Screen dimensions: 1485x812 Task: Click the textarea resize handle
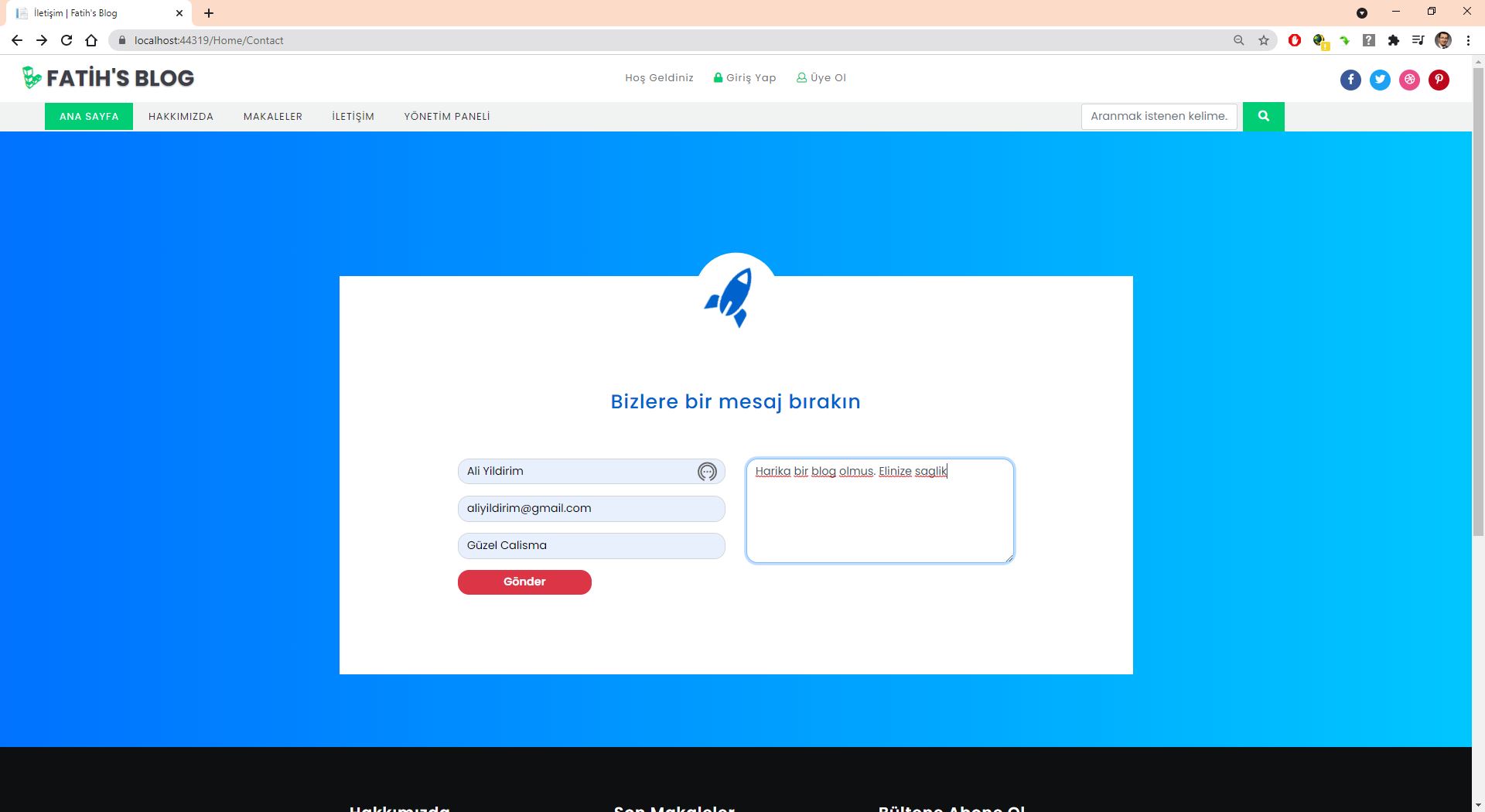1008,558
